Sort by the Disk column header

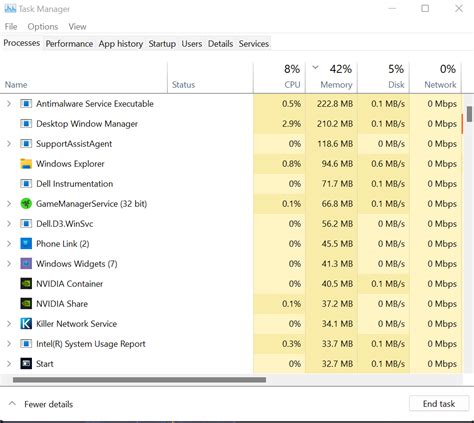click(383, 77)
